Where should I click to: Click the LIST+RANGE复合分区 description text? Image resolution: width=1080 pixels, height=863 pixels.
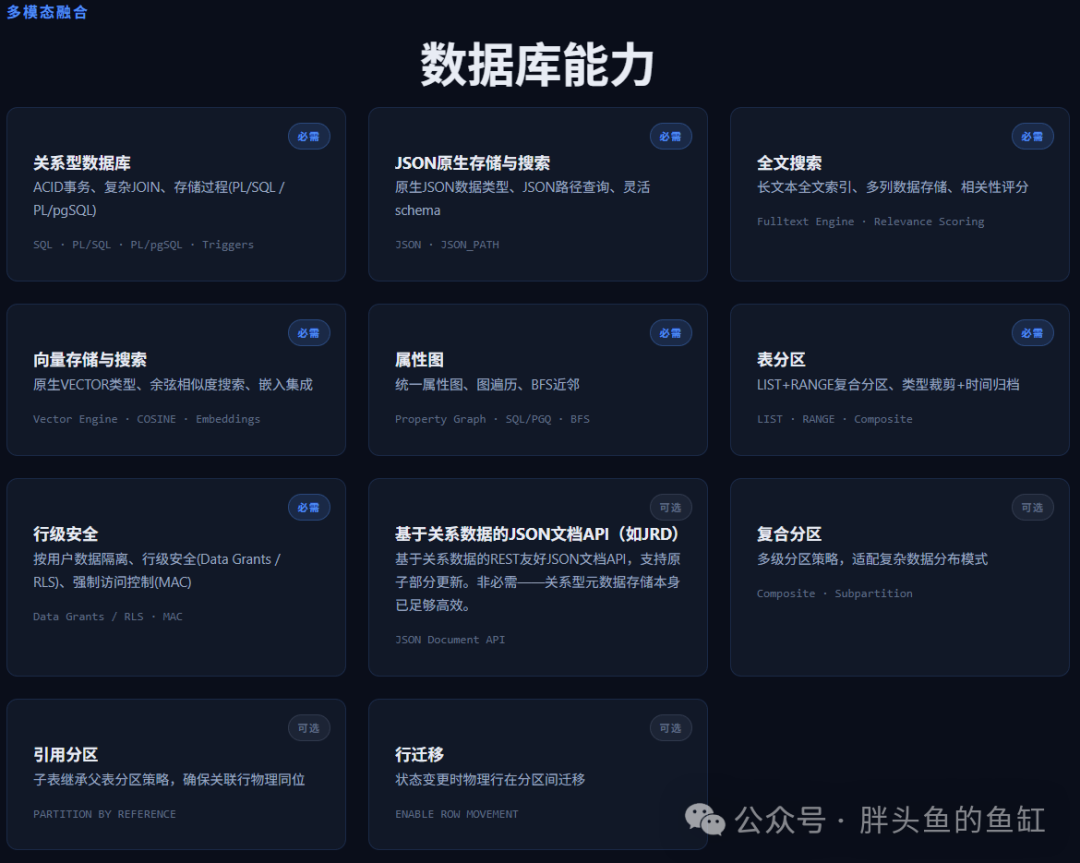(x=889, y=384)
